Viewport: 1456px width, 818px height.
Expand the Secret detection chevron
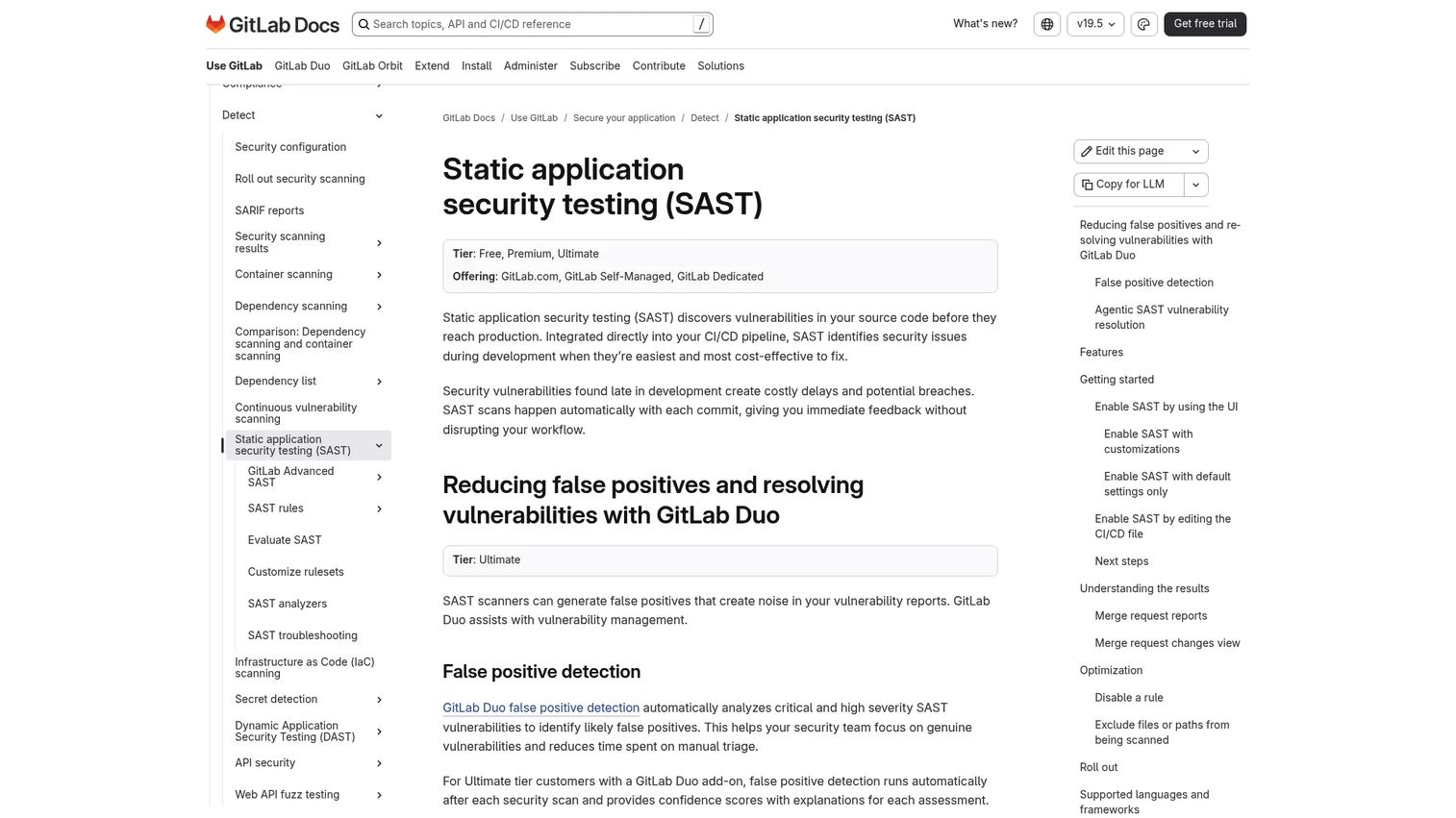pos(379,700)
